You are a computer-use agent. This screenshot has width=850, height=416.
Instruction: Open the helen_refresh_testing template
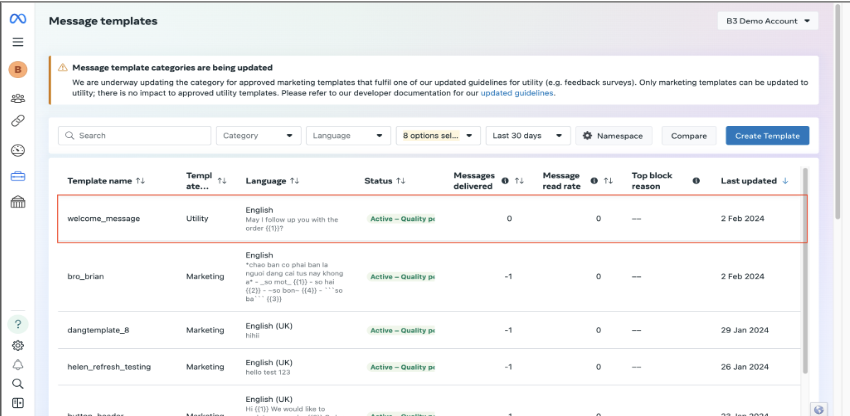109,367
